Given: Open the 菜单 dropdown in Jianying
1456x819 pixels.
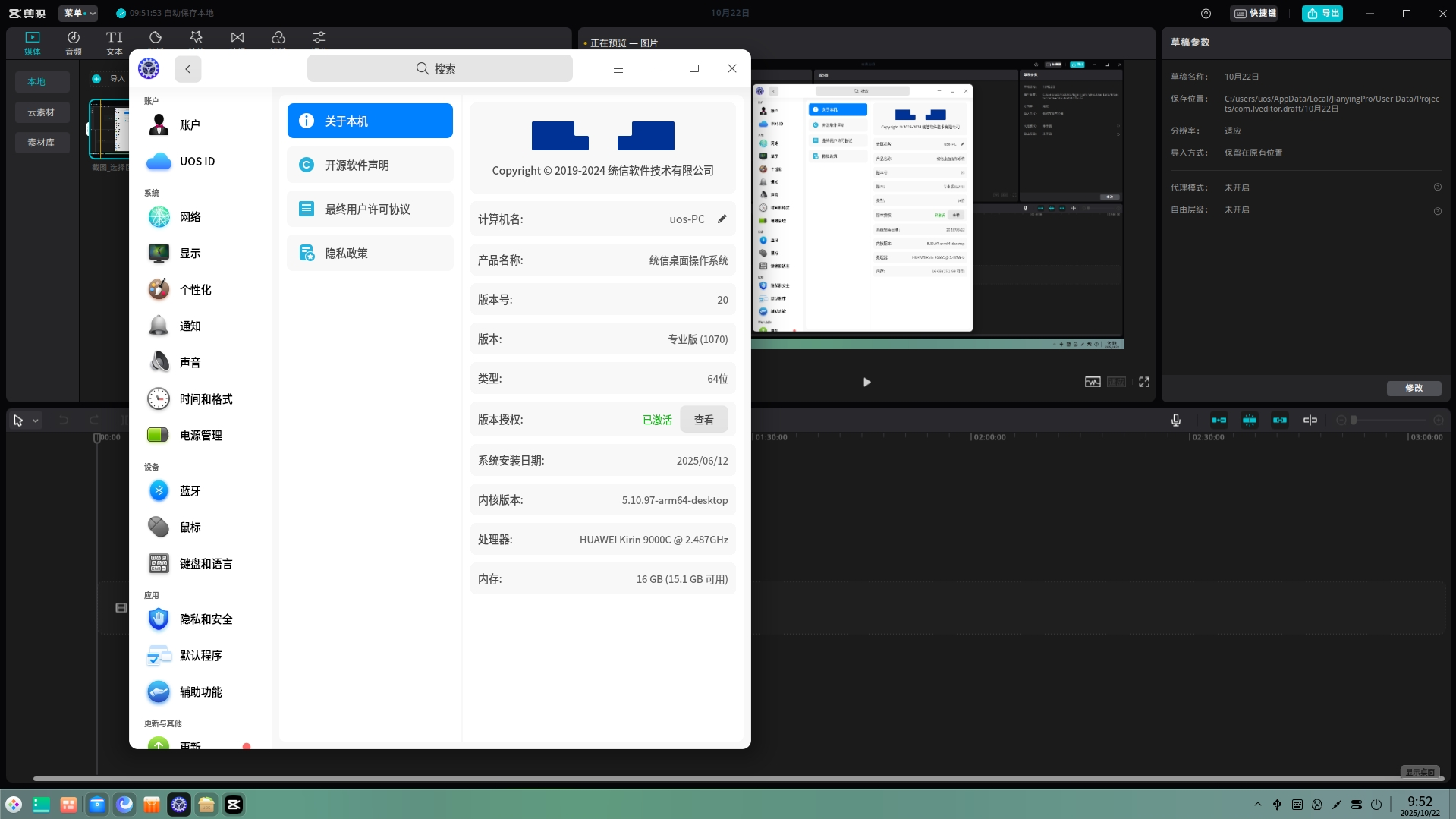Looking at the screenshot, I should click(x=78, y=14).
